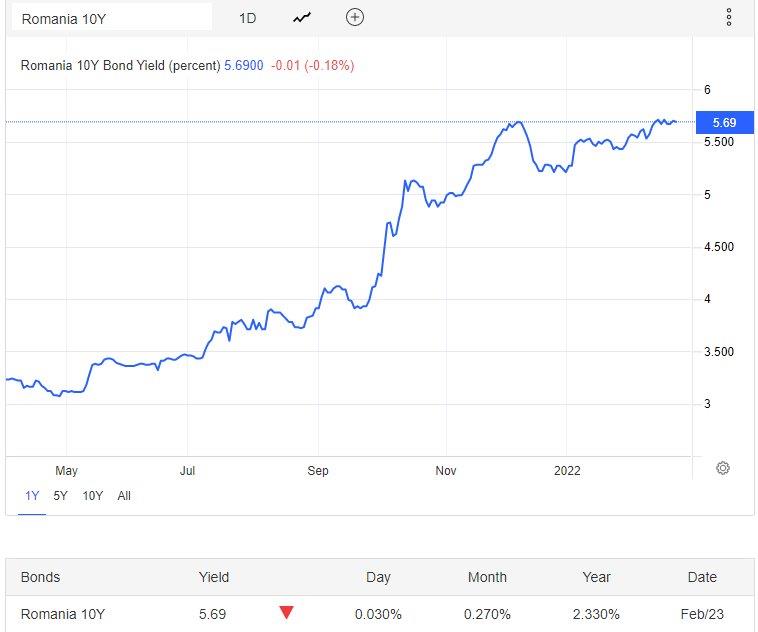Image resolution: width=758 pixels, height=632 pixels.
Task: Click the add comparison plus icon
Action: [x=355, y=17]
